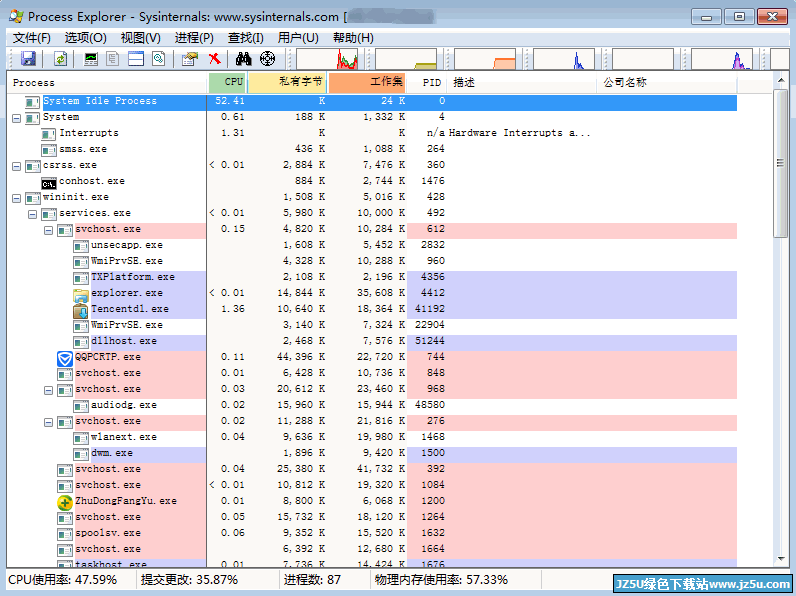Collapse the svchost.exe PID 276 node
The height and width of the screenshot is (596, 796).
point(48,422)
